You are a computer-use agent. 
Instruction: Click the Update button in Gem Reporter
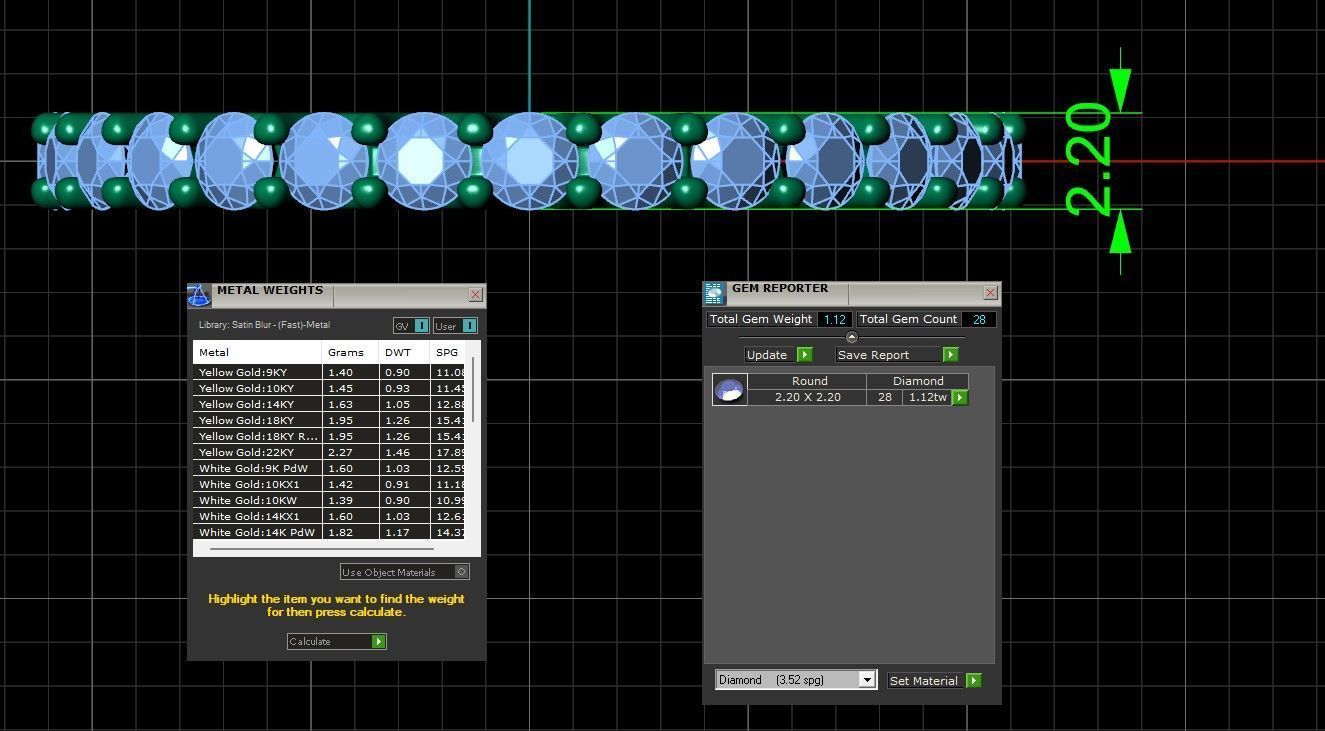778,355
